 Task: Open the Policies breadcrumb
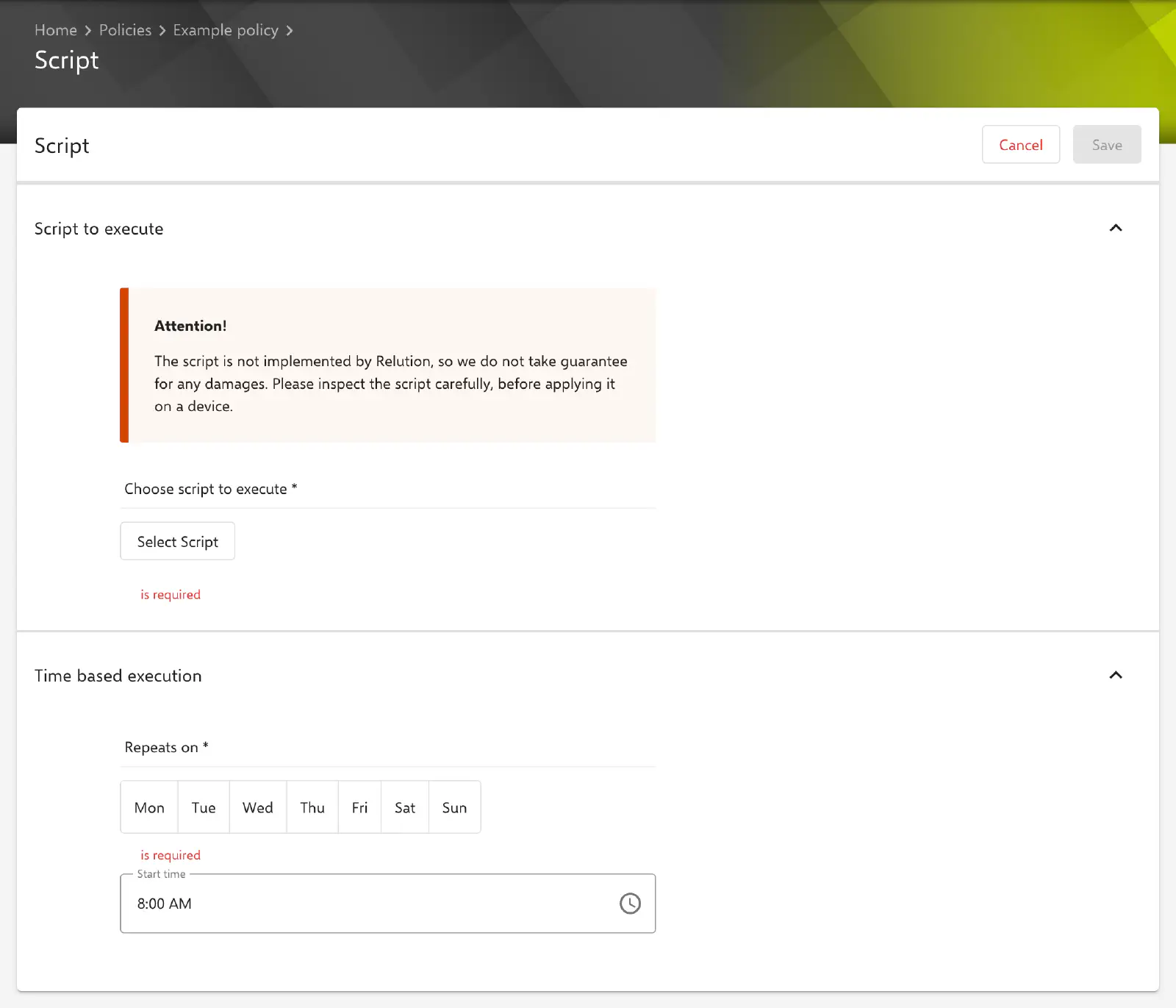[x=125, y=30]
